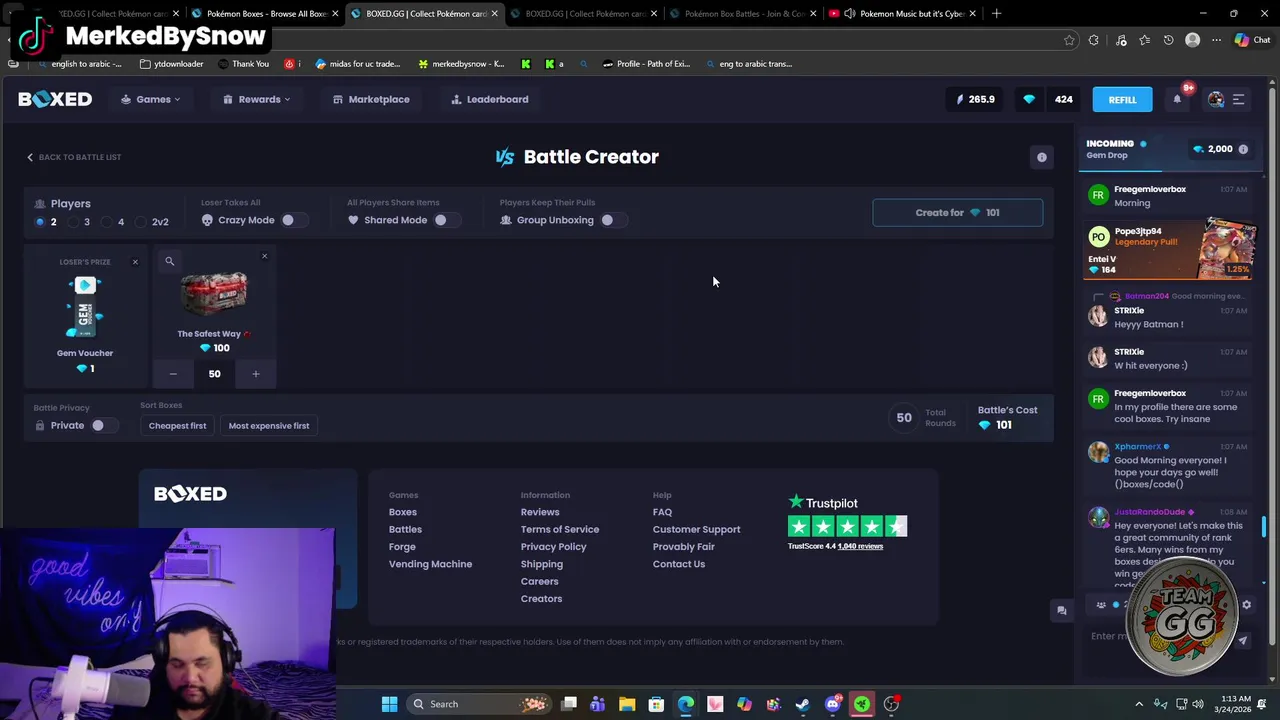The height and width of the screenshot is (720, 1280).
Task: Open Steam from the taskbar
Action: click(x=803, y=704)
